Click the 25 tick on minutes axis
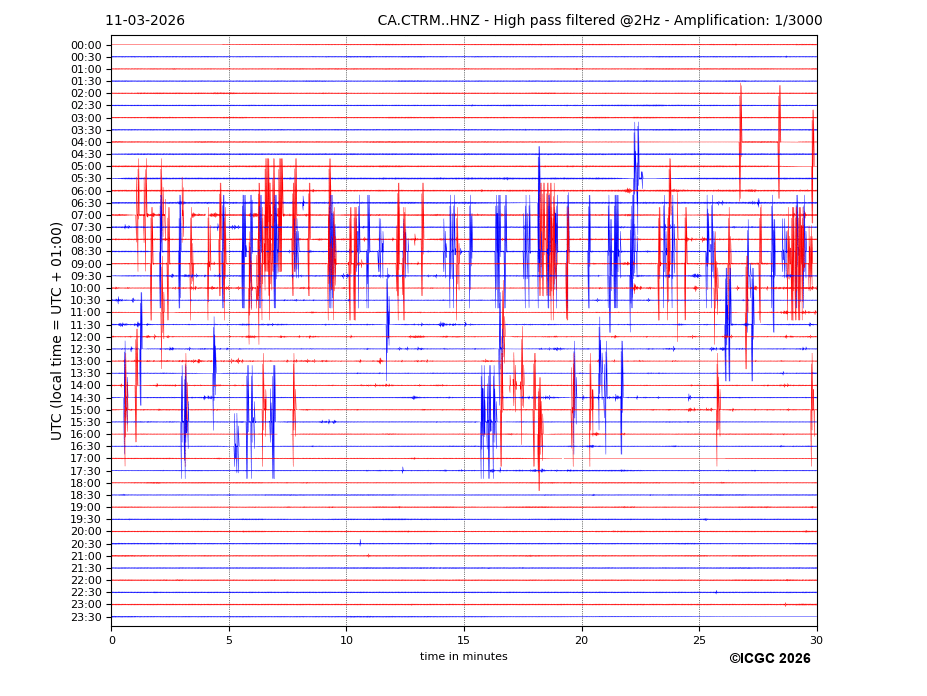The image size is (927, 696). click(x=699, y=639)
